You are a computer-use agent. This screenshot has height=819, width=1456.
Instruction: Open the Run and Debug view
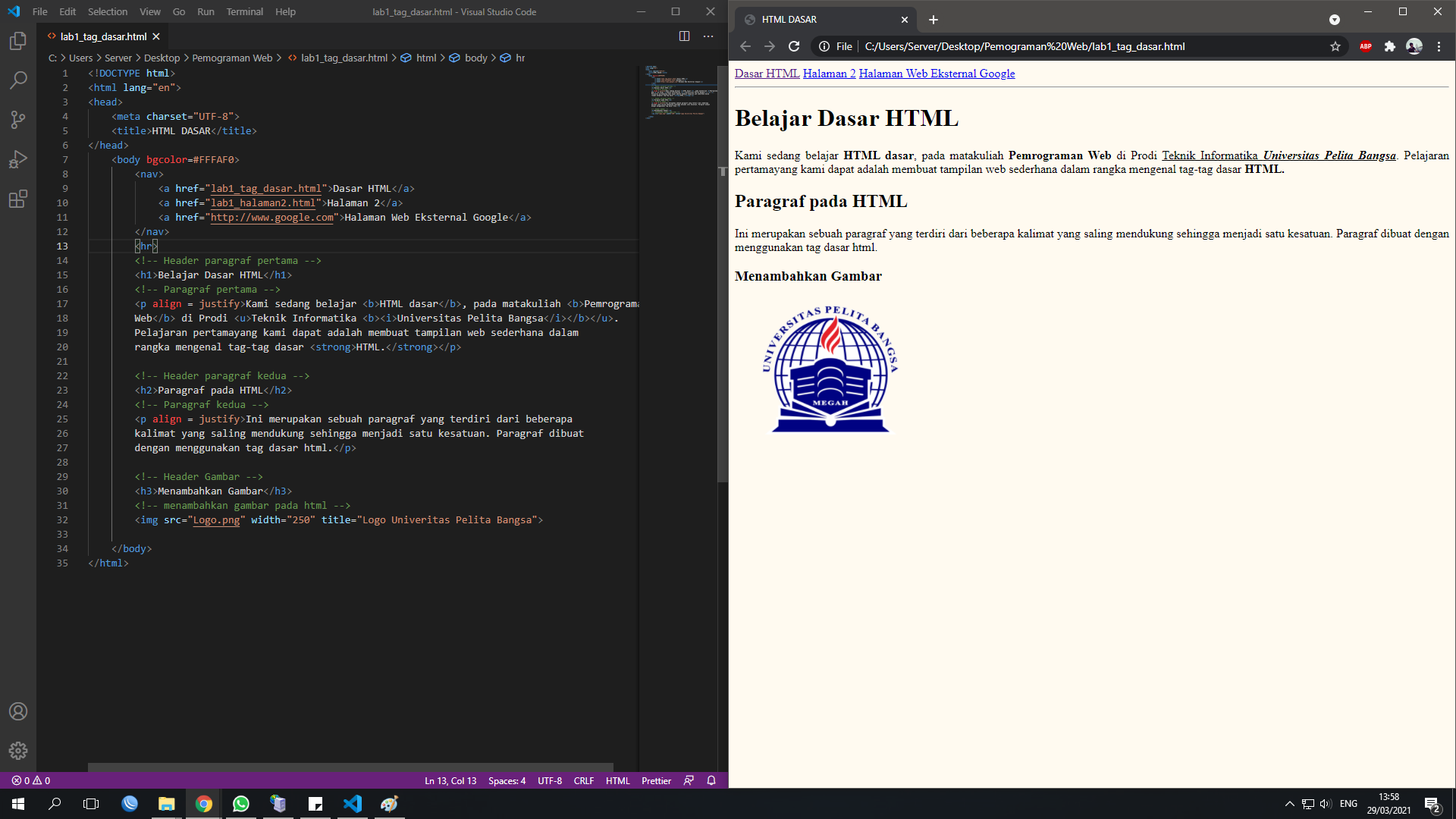(18, 159)
